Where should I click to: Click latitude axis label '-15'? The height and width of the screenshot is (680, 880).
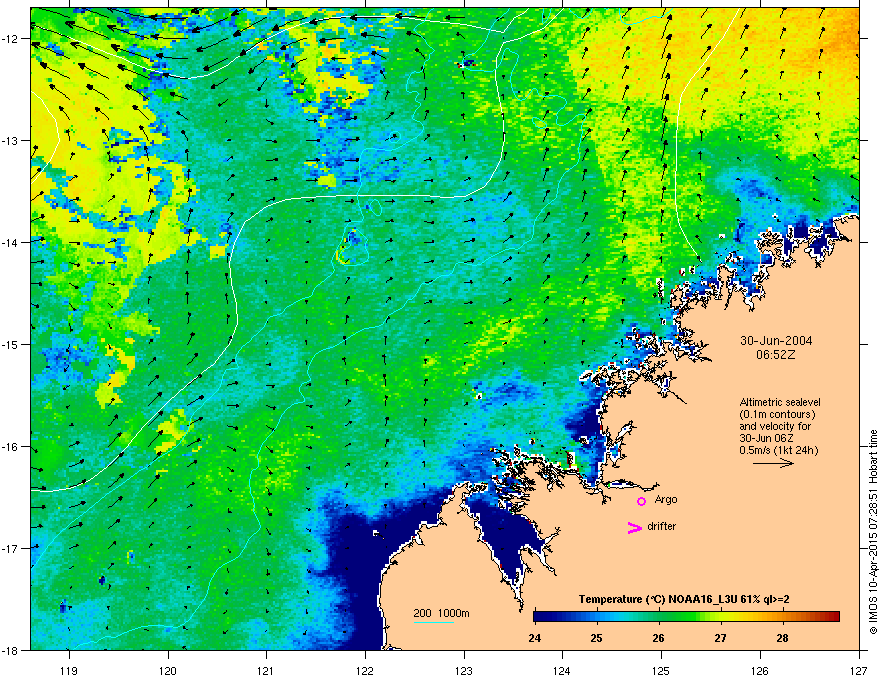(10, 344)
